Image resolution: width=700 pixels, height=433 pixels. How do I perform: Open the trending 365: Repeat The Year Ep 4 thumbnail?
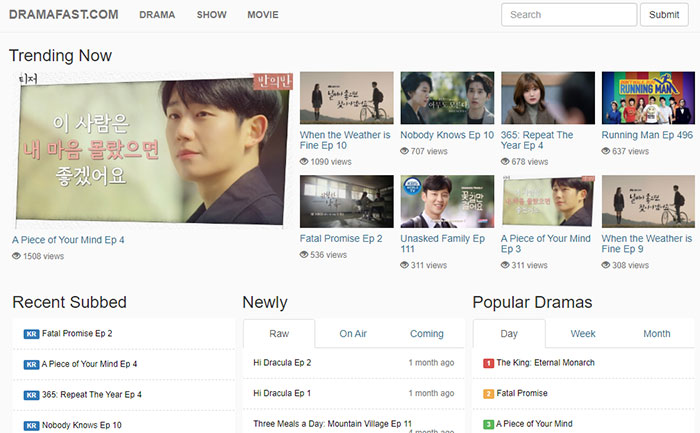[x=548, y=98]
